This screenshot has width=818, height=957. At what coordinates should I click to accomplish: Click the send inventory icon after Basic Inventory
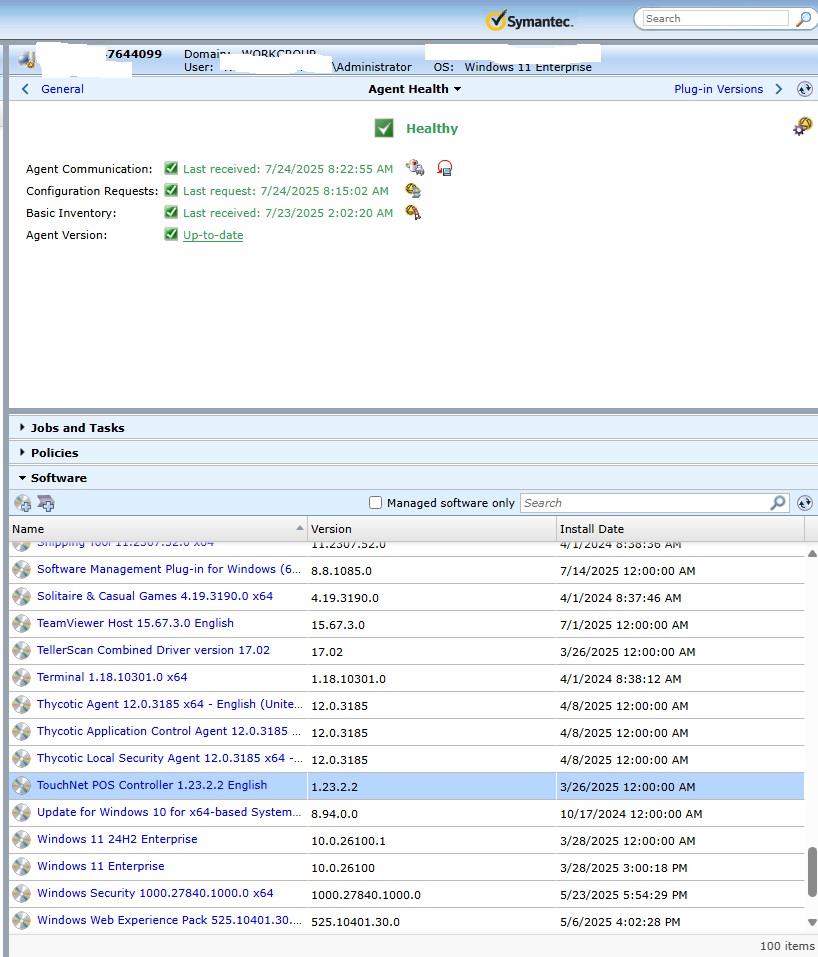413,212
